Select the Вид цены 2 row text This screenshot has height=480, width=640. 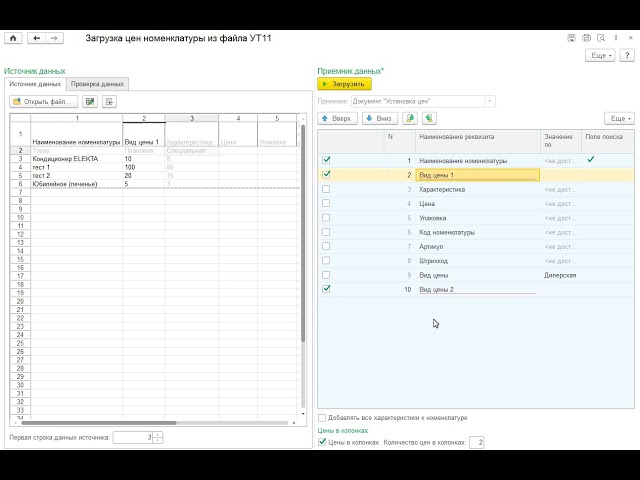pyautogui.click(x=436, y=289)
